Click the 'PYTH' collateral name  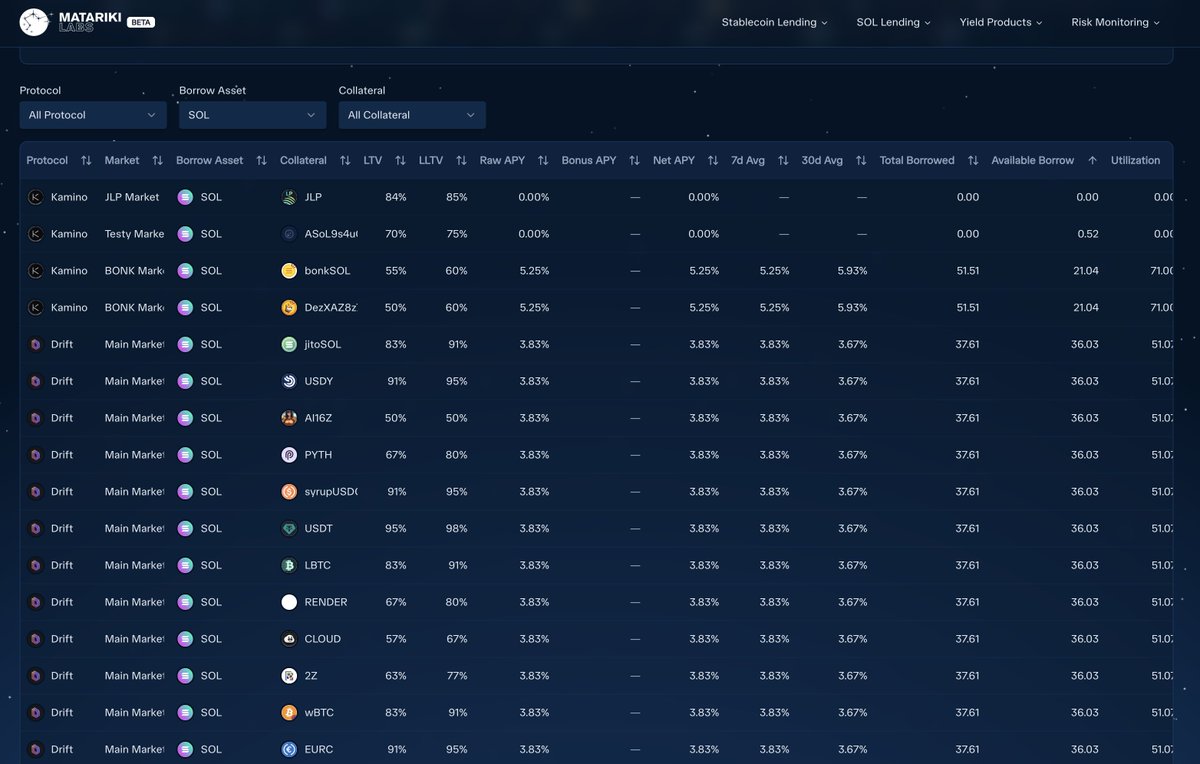click(319, 455)
